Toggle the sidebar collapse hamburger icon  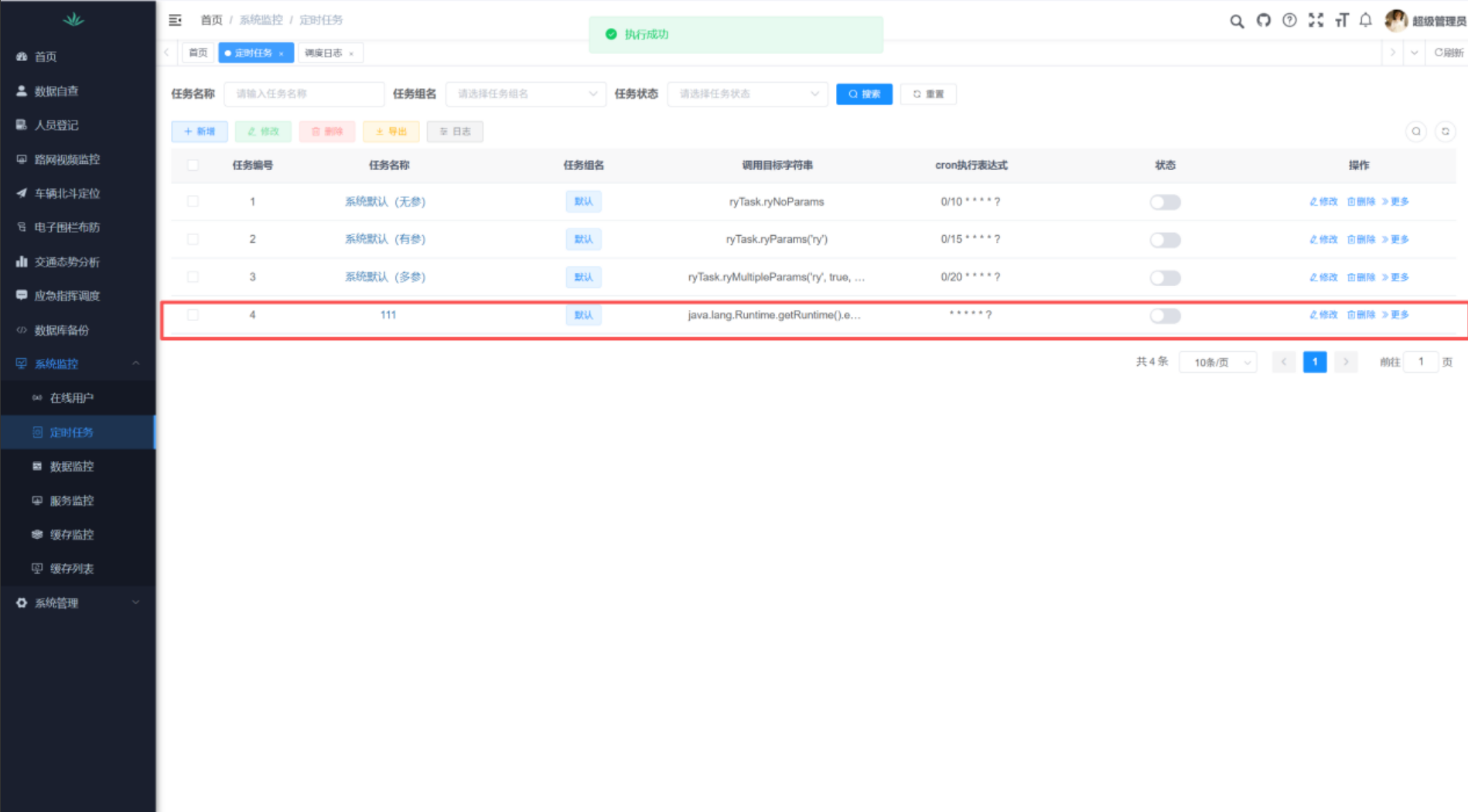pyautogui.click(x=175, y=20)
